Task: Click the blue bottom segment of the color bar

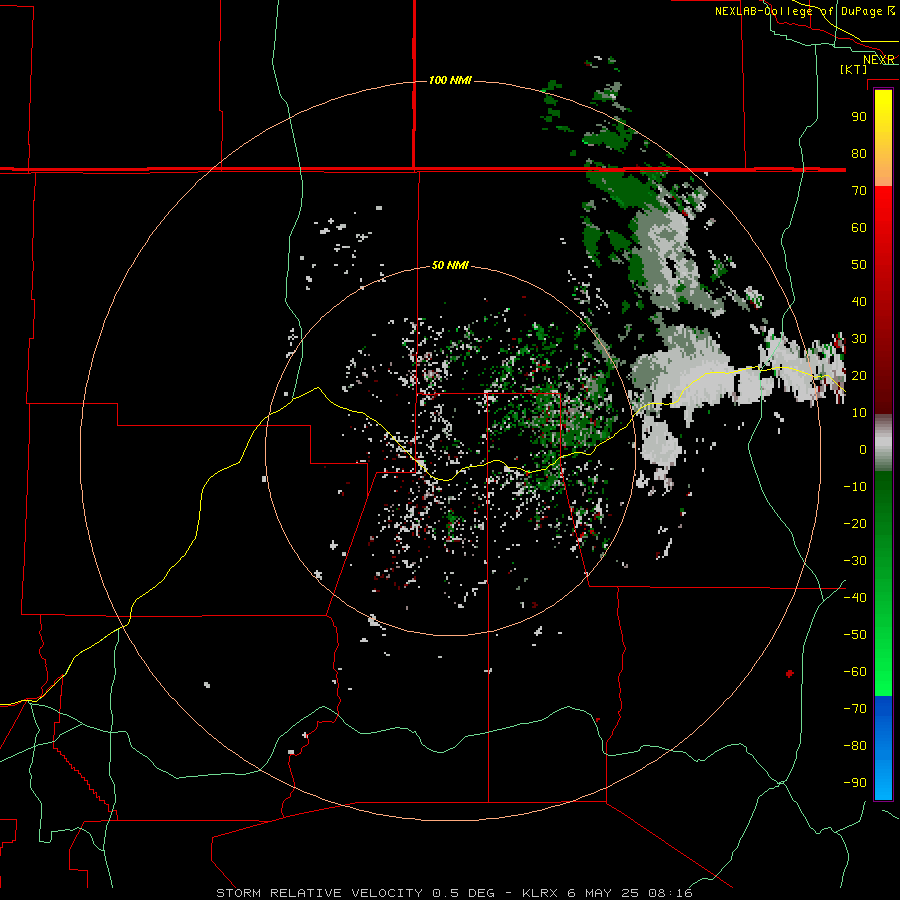Action: [883, 748]
